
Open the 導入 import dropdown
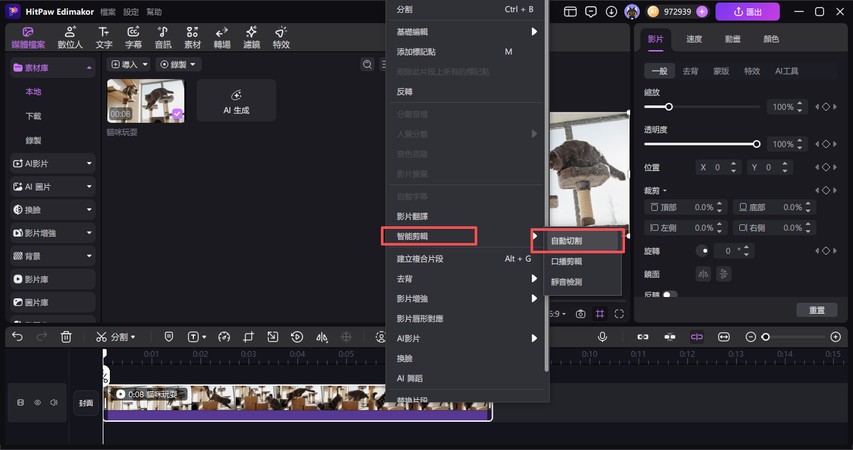coord(128,64)
